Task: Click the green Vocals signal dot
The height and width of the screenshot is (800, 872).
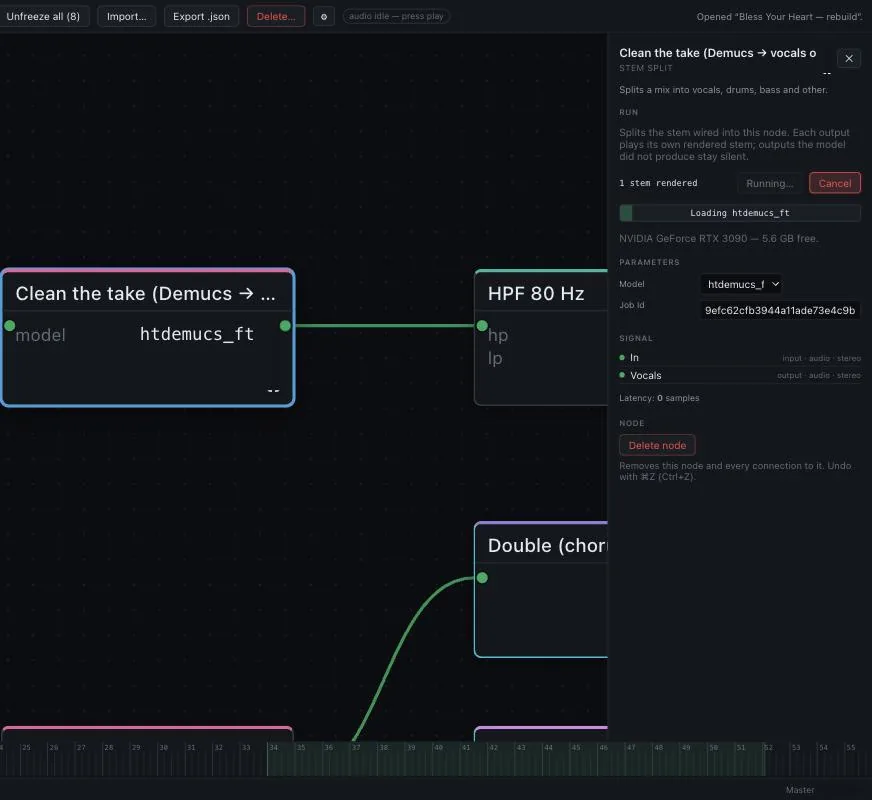Action: 622,375
